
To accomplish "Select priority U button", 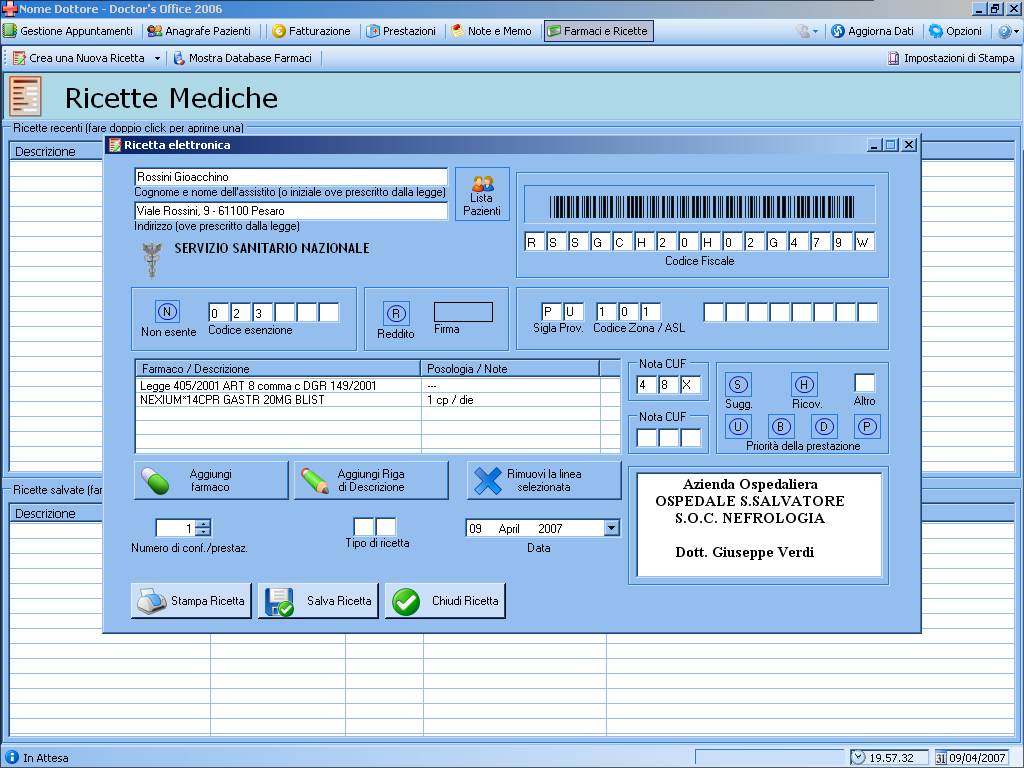I will pos(738,426).
